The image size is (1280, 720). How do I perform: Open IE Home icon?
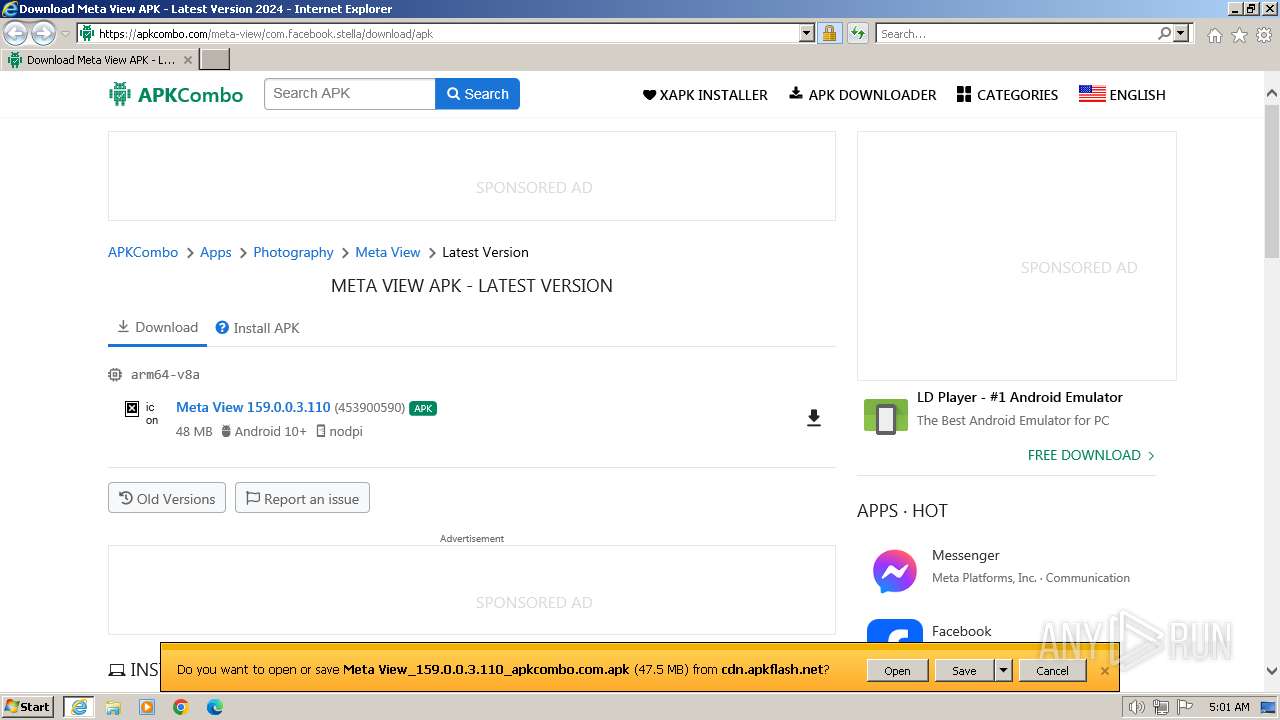pos(1214,35)
